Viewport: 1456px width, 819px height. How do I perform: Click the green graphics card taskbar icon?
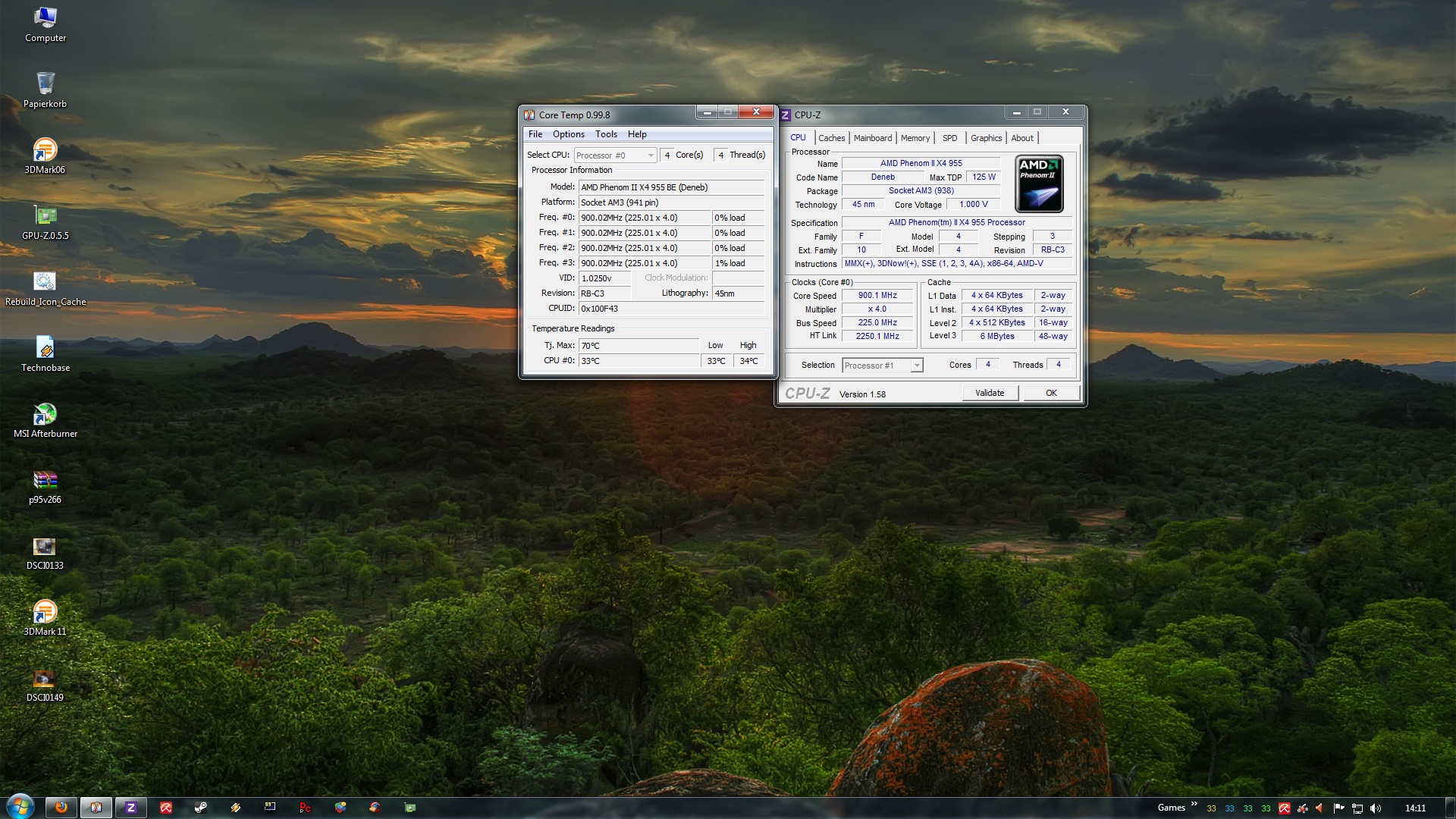[410, 808]
